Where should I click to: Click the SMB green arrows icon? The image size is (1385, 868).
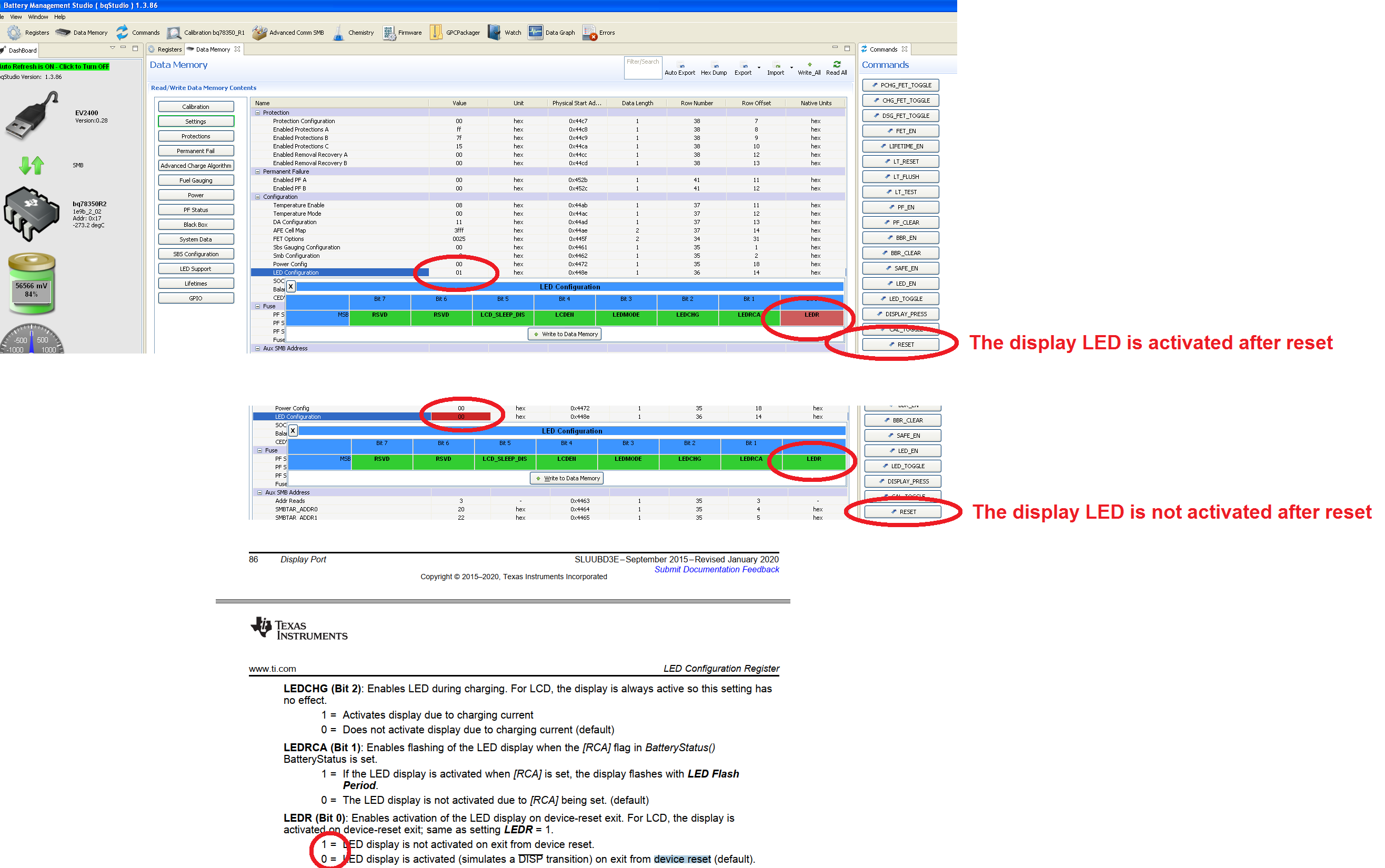point(32,165)
